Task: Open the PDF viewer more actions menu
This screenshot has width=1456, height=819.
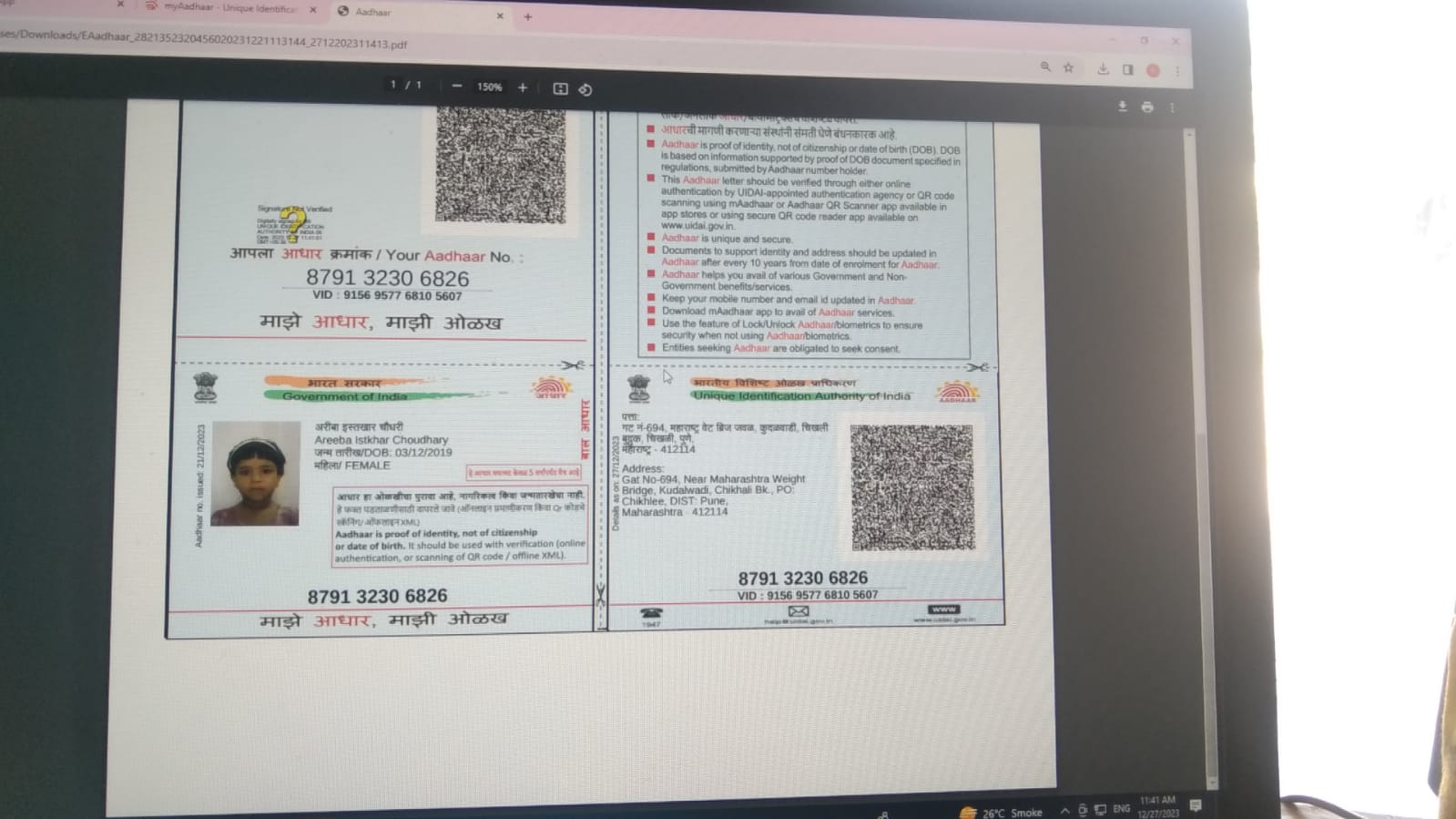Action: pyautogui.click(x=1173, y=107)
